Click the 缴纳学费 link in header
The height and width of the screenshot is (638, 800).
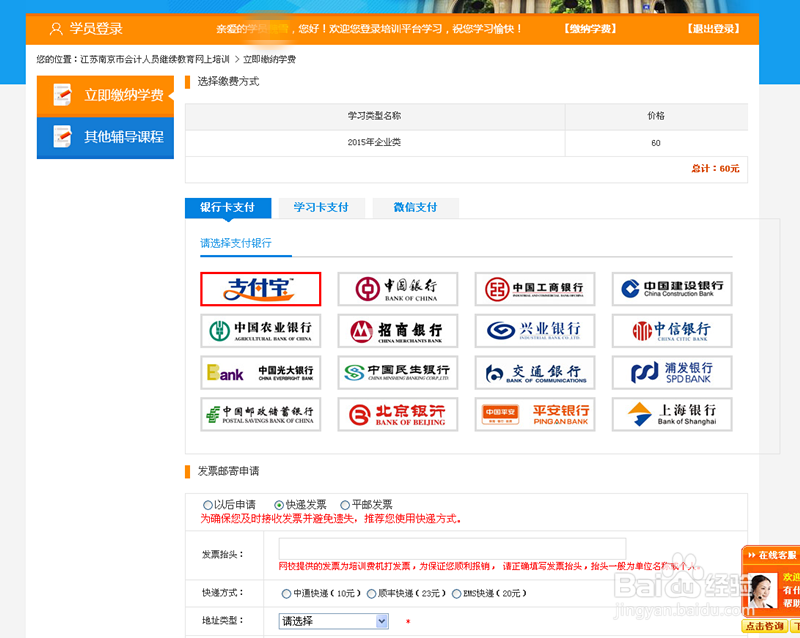click(x=590, y=29)
